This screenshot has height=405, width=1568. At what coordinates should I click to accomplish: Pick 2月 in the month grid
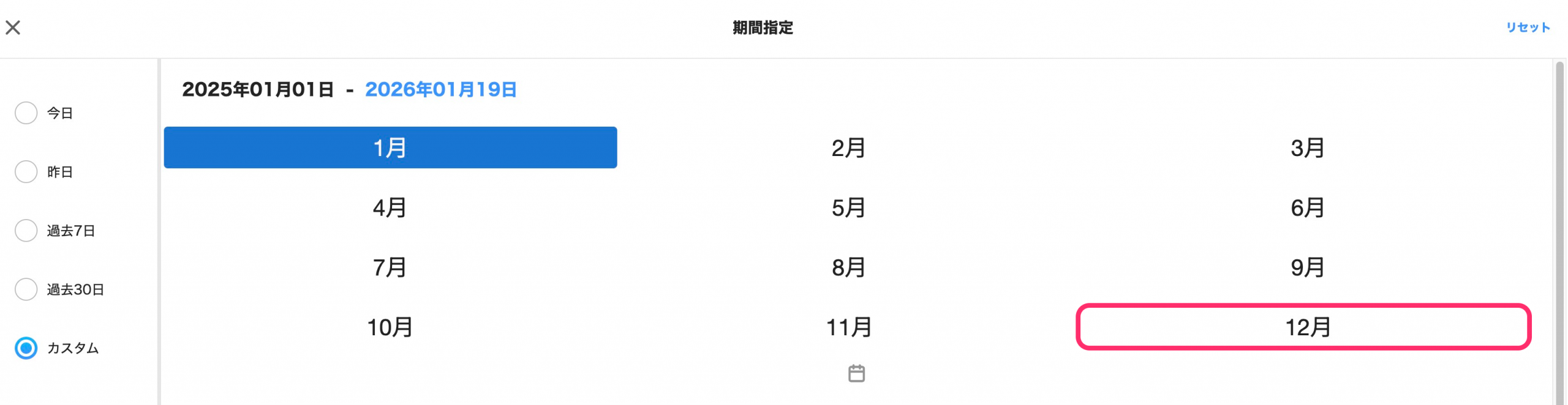[848, 148]
